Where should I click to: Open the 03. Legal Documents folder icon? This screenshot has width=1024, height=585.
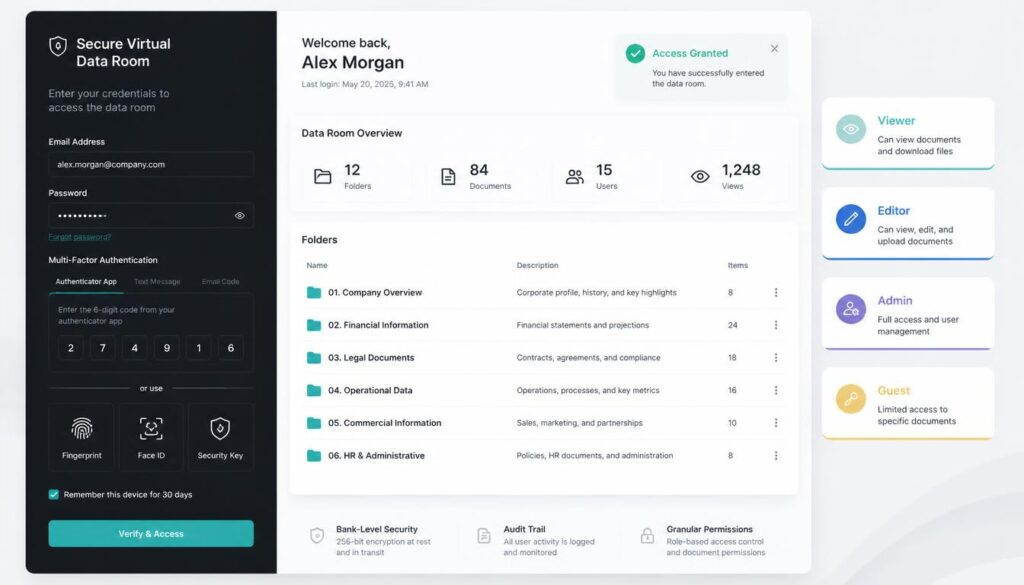pyautogui.click(x=314, y=358)
